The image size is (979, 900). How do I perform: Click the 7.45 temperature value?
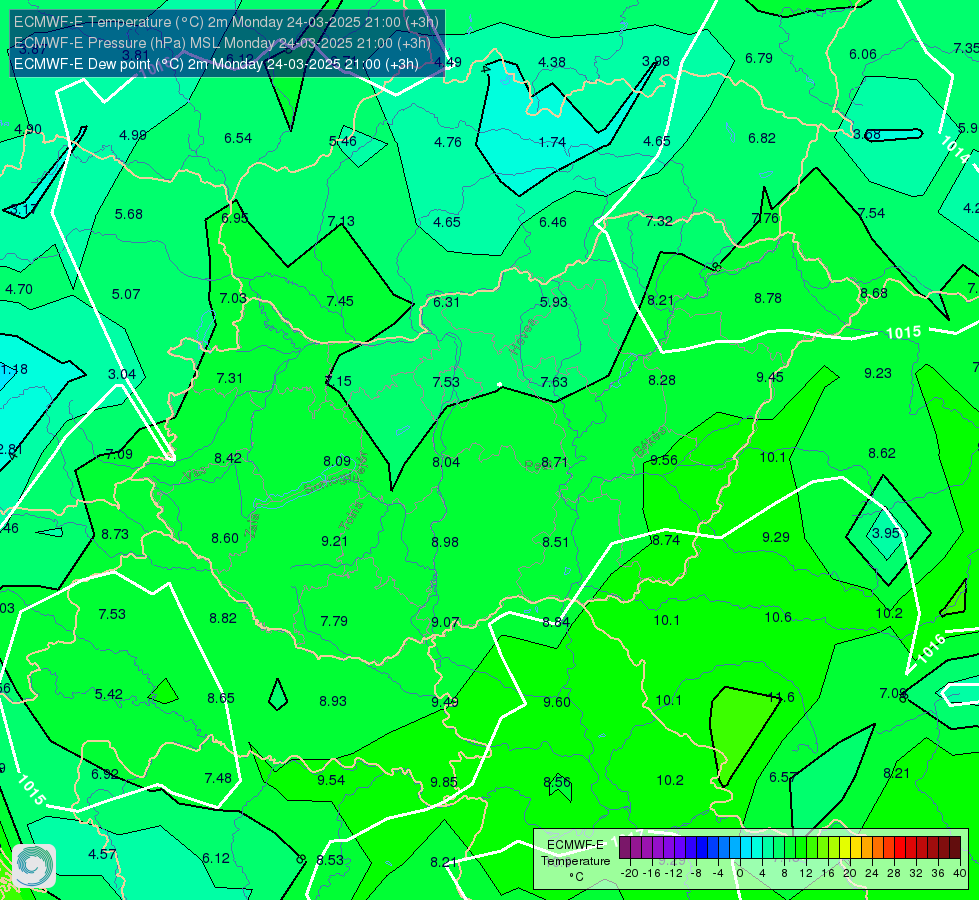(x=340, y=301)
